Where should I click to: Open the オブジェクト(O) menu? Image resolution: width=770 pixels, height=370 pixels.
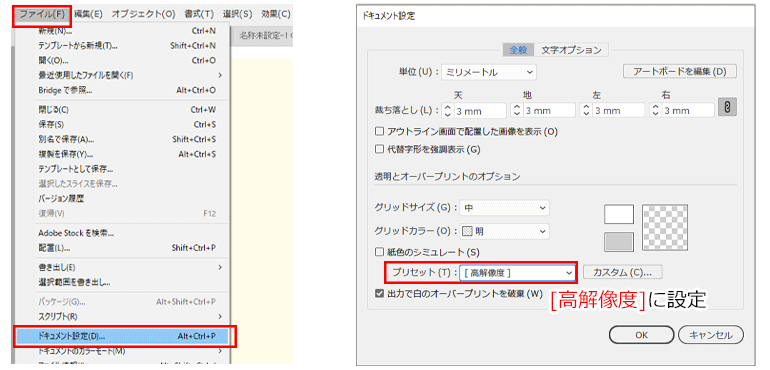(x=143, y=14)
